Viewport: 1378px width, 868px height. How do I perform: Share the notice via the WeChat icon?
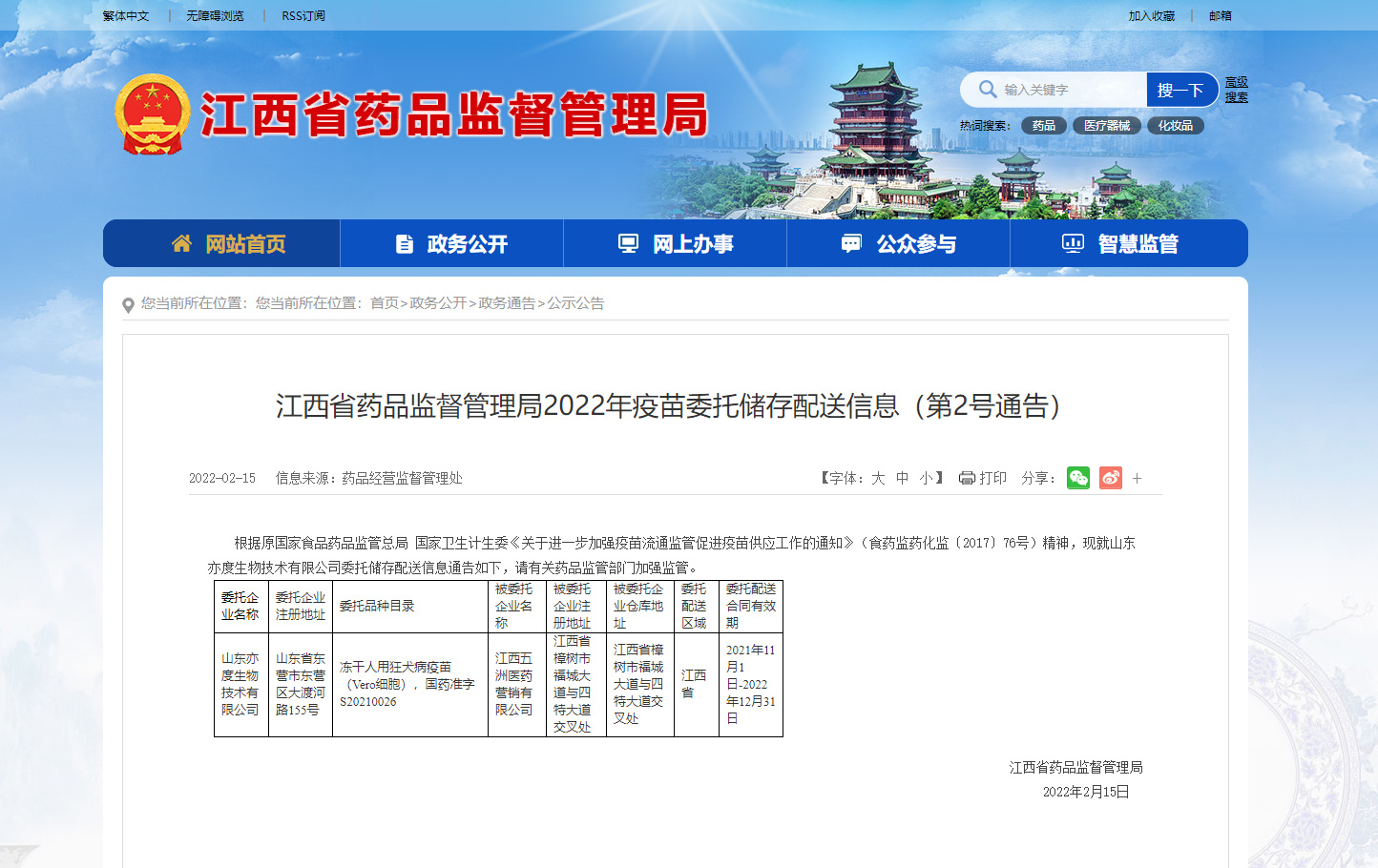click(x=1078, y=478)
